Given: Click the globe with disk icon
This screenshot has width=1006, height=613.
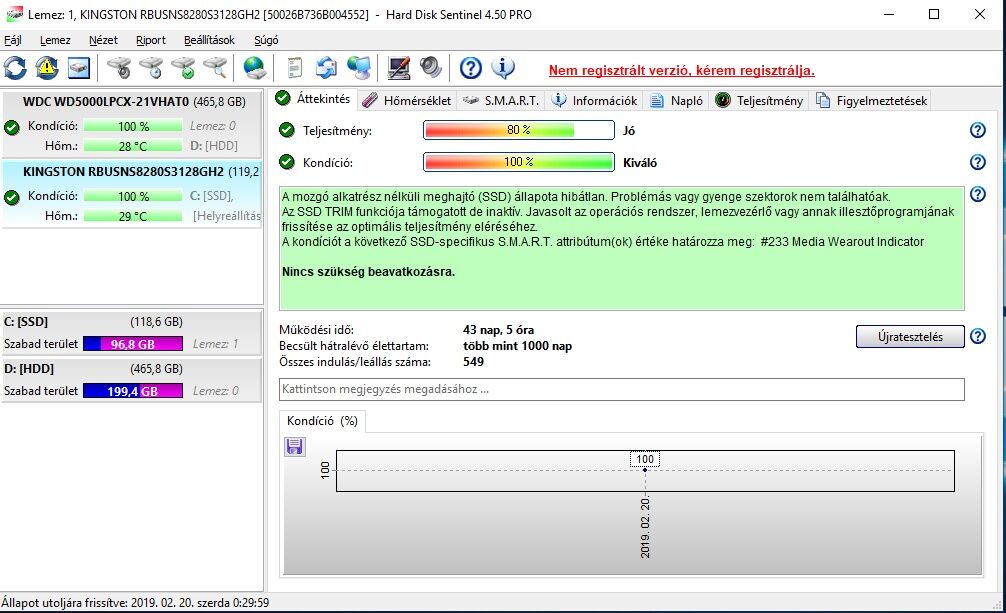Looking at the screenshot, I should 255,67.
